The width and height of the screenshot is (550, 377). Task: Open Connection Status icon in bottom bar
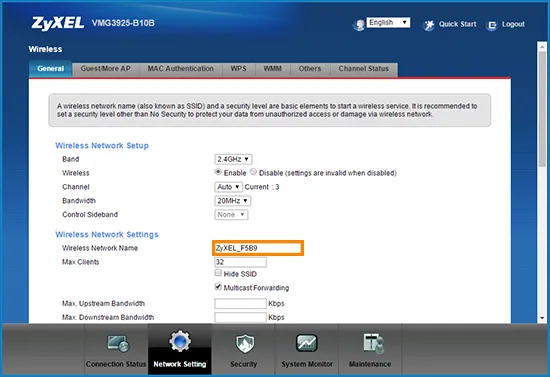pyautogui.click(x=118, y=343)
